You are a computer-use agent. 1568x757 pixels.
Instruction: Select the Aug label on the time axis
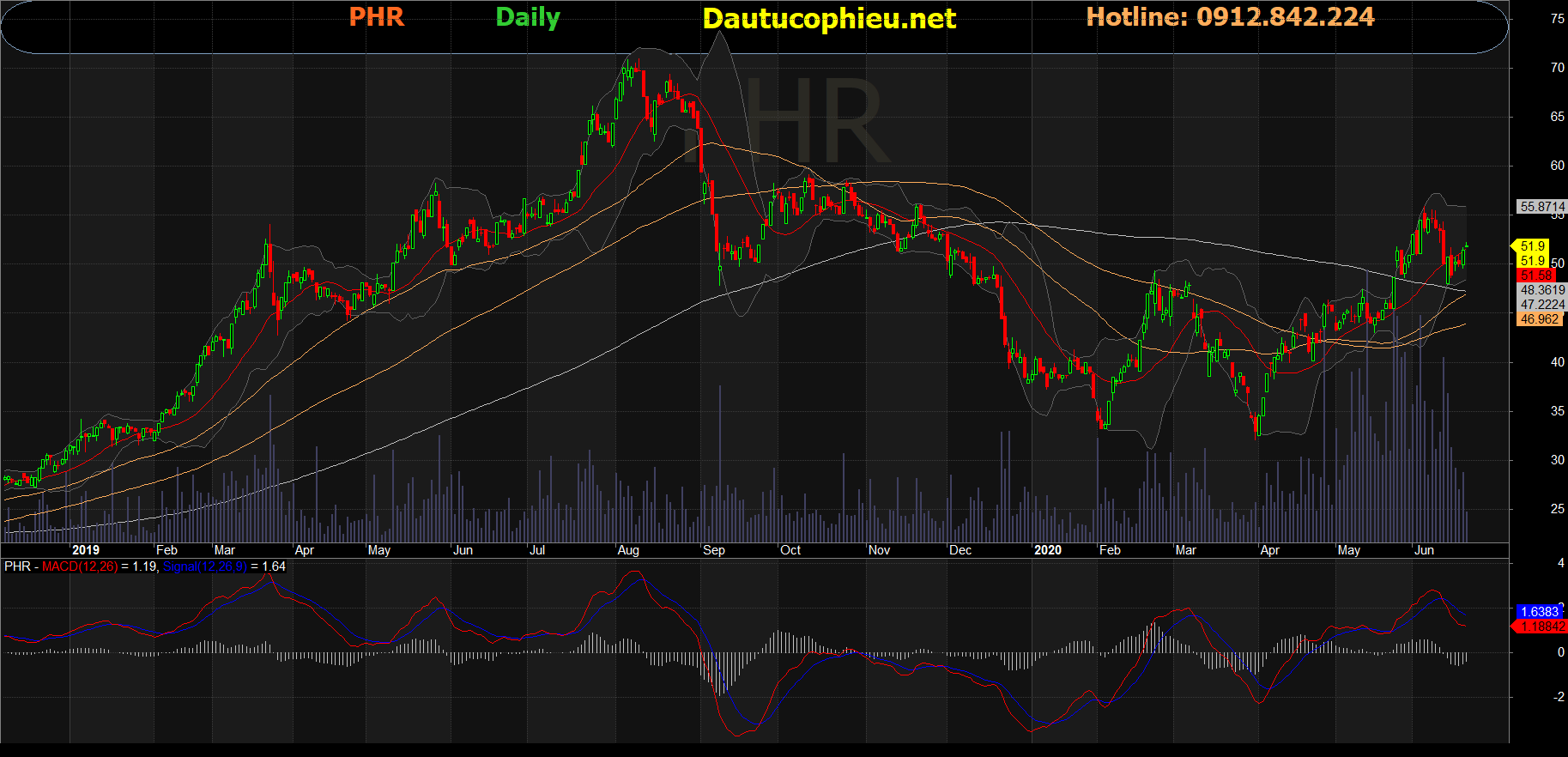pos(628,550)
